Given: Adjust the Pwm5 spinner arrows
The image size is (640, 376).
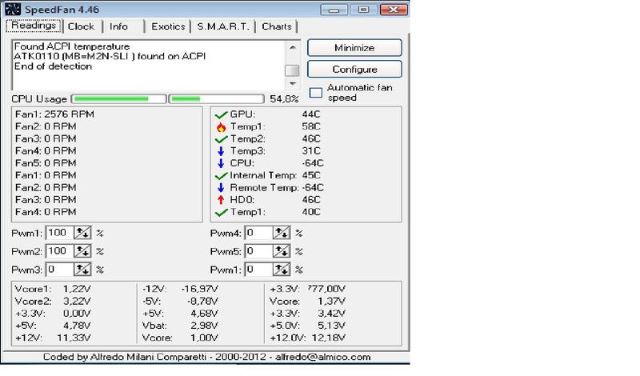Looking at the screenshot, I should (x=281, y=251).
